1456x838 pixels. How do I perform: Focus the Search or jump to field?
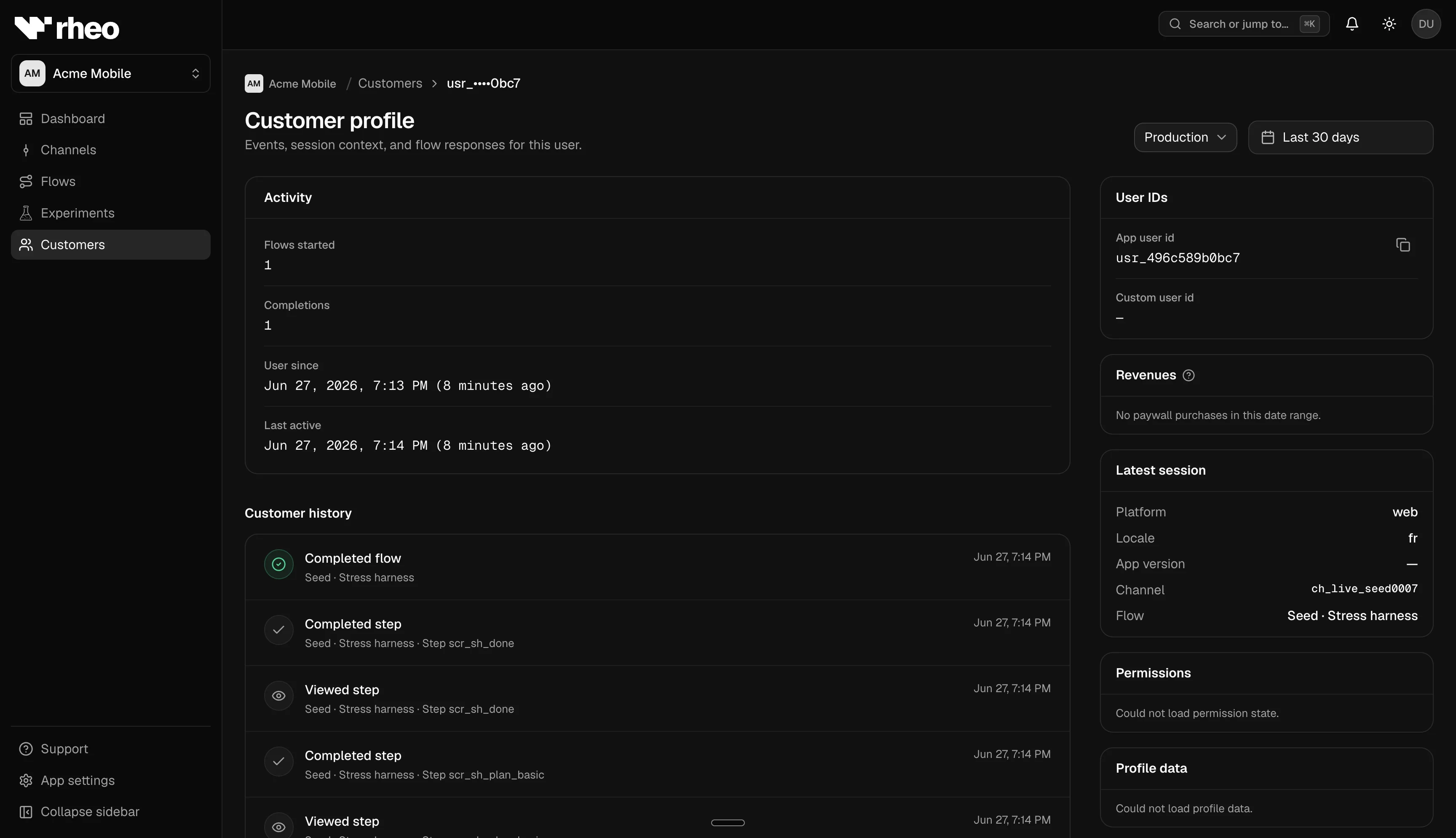[1244, 24]
